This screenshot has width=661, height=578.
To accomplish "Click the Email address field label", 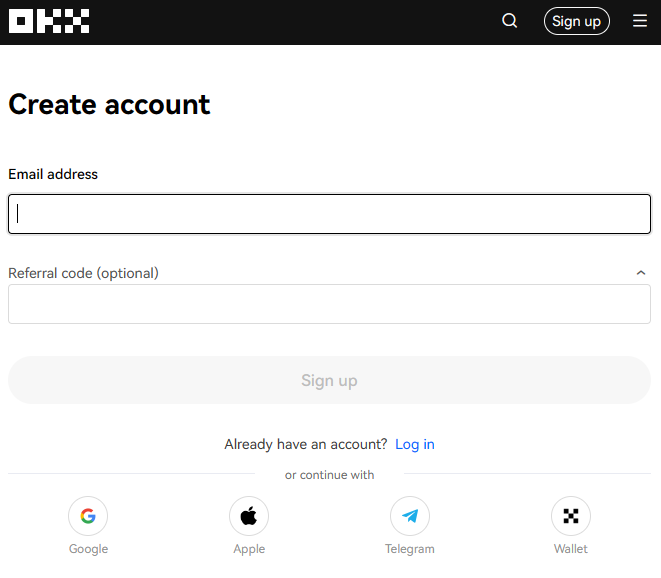I will 53,174.
